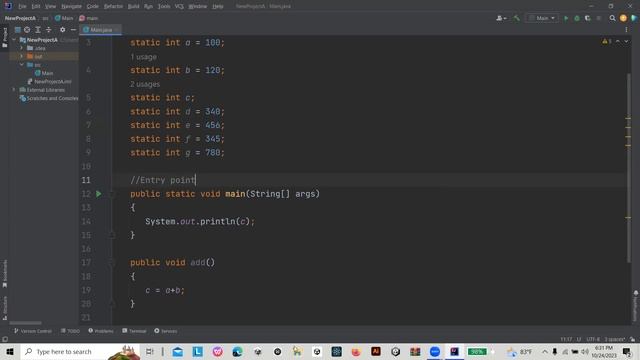Click Main class breadcrumb in navigation bar
Viewport: 640px width, 360px height.
tap(64, 18)
